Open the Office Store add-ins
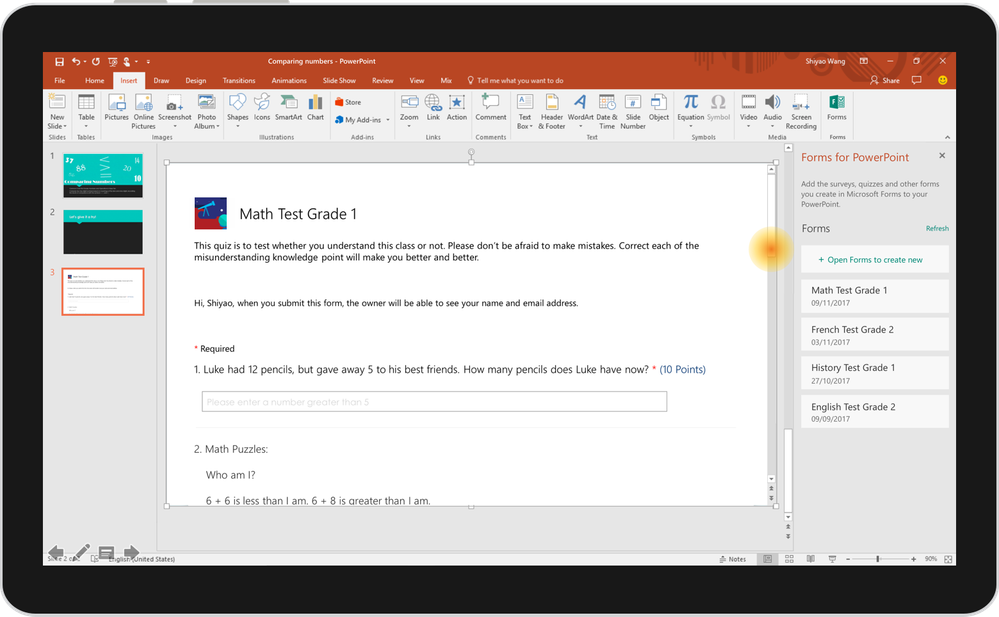The image size is (999, 617). click(349, 102)
